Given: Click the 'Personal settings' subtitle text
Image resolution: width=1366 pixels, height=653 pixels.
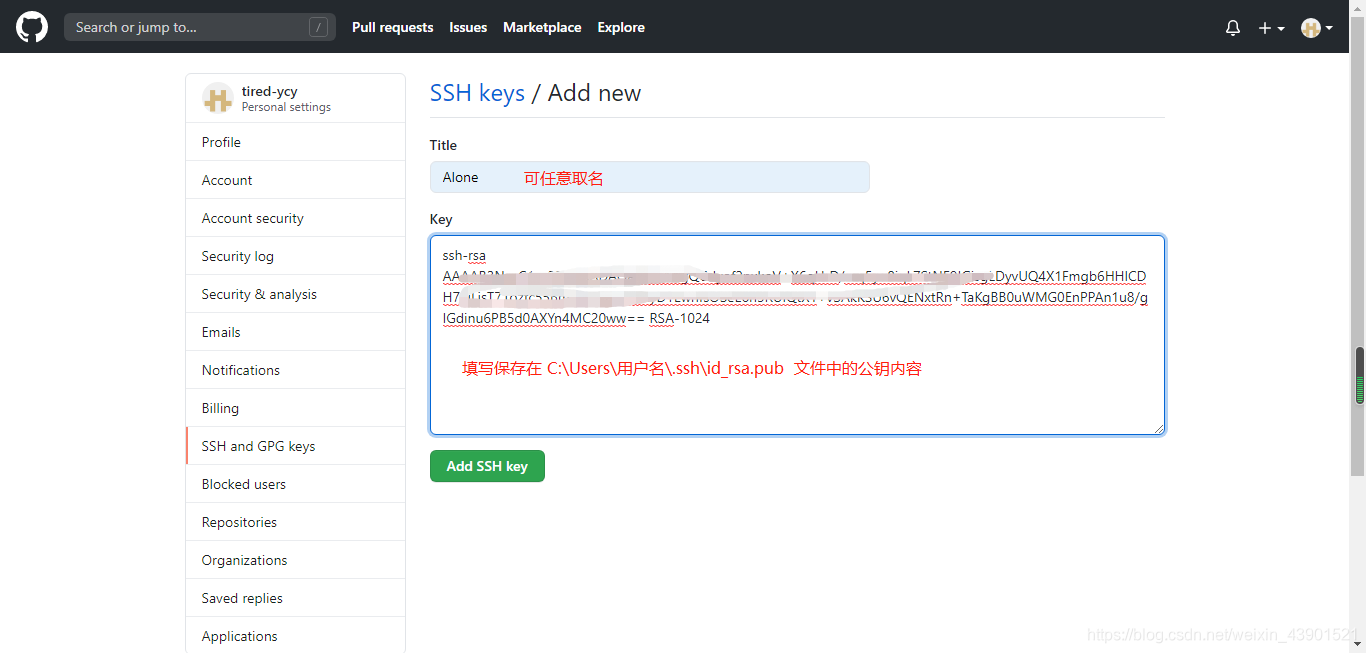Looking at the screenshot, I should click(x=286, y=107).
